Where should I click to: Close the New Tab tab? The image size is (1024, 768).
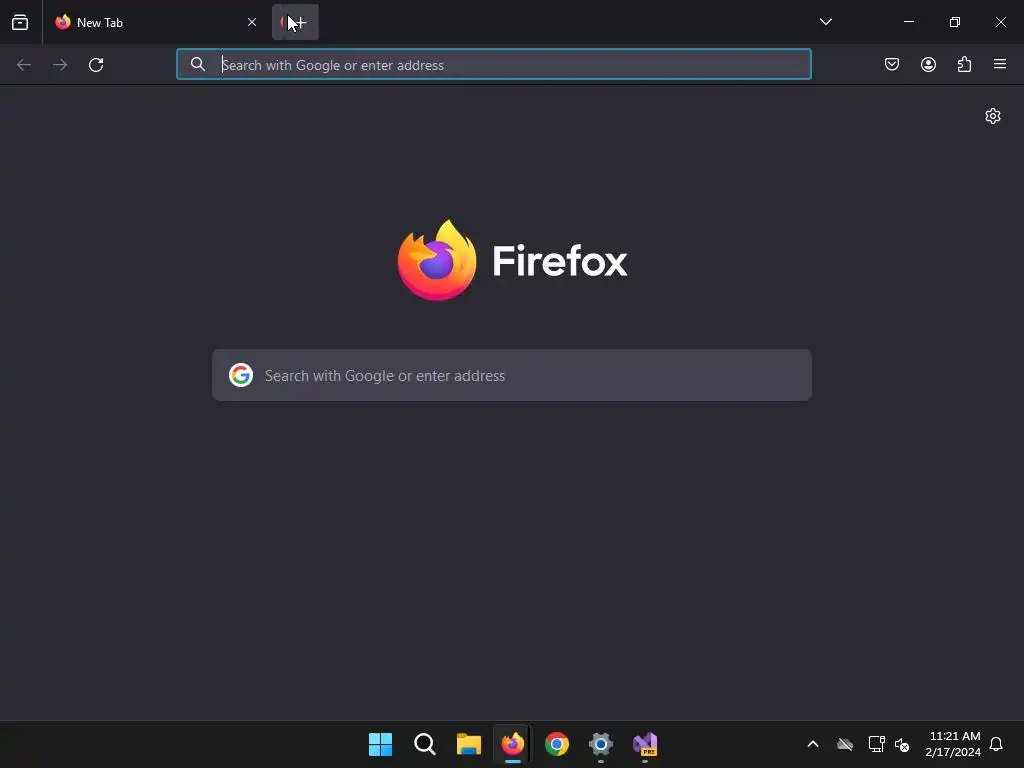(251, 22)
